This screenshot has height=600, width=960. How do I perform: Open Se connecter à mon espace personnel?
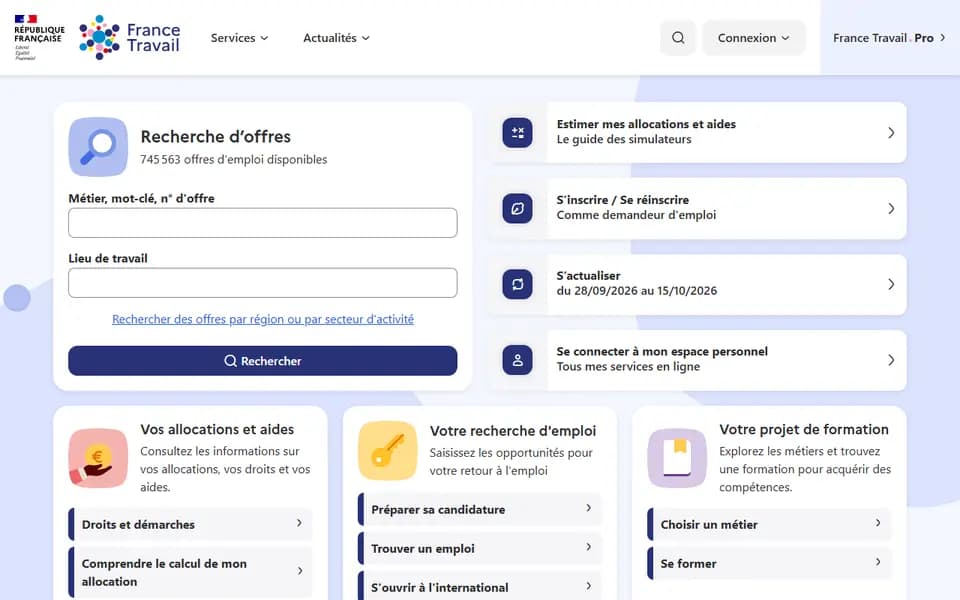point(698,361)
